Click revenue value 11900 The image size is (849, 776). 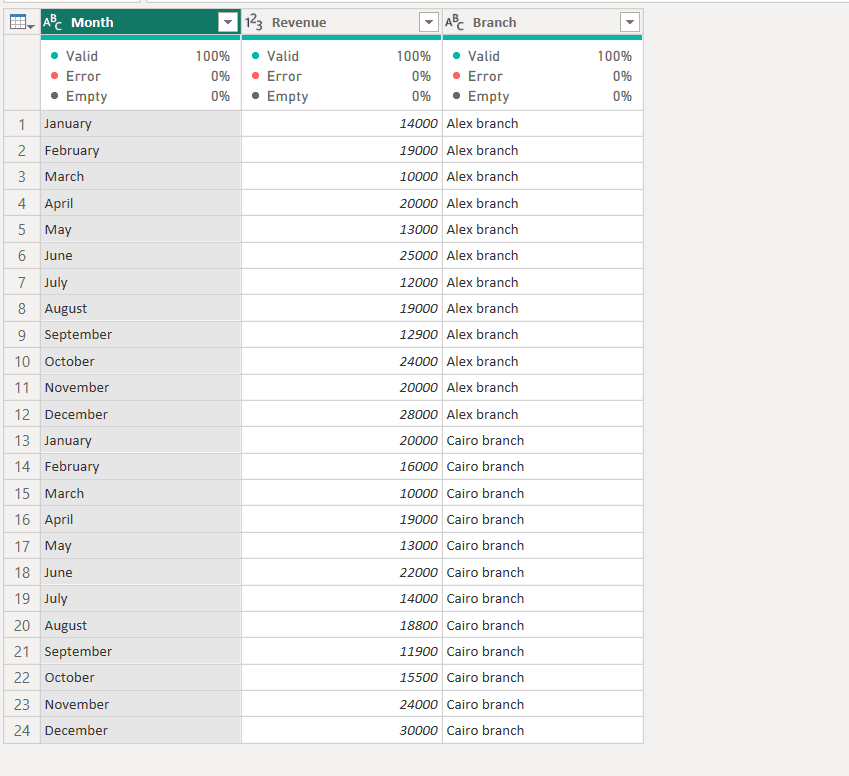point(342,651)
